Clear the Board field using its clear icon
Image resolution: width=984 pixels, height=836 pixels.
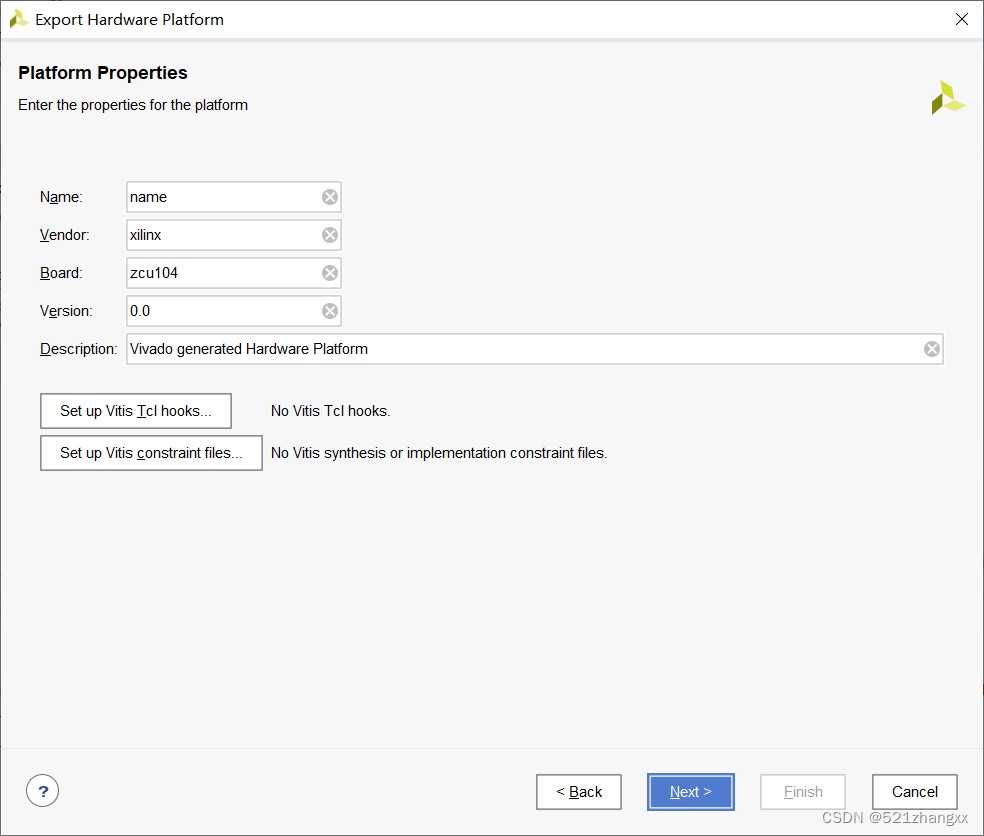pos(330,273)
